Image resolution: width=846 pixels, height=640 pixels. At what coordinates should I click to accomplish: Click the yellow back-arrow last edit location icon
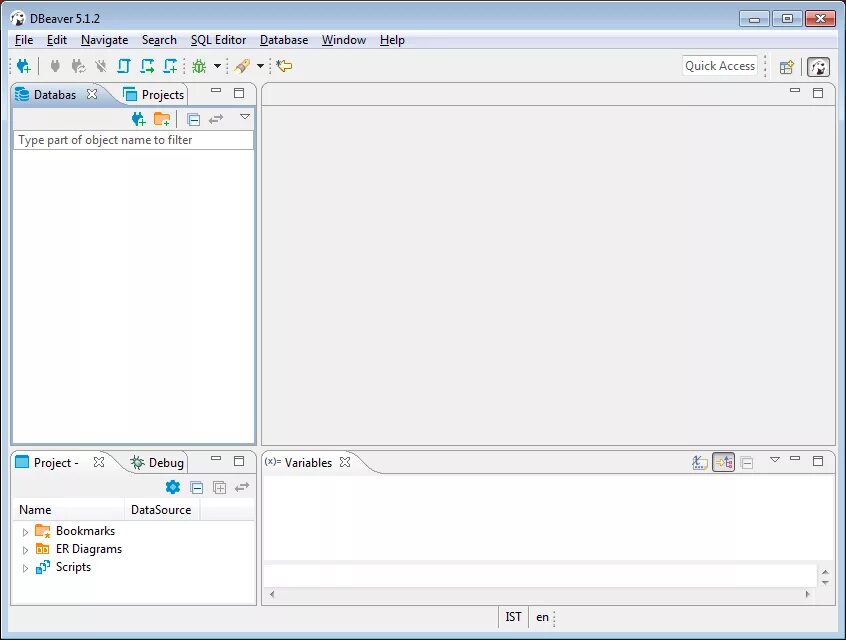click(x=284, y=66)
